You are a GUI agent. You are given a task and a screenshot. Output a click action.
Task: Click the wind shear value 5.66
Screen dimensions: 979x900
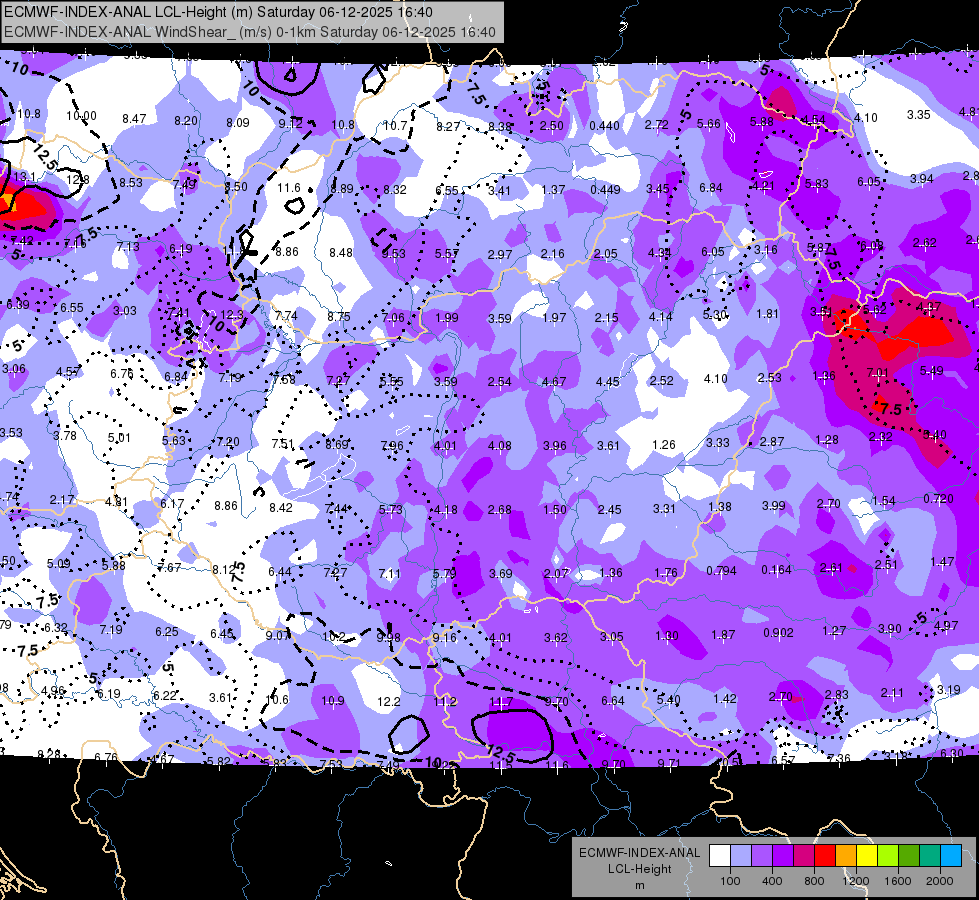pyautogui.click(x=709, y=124)
